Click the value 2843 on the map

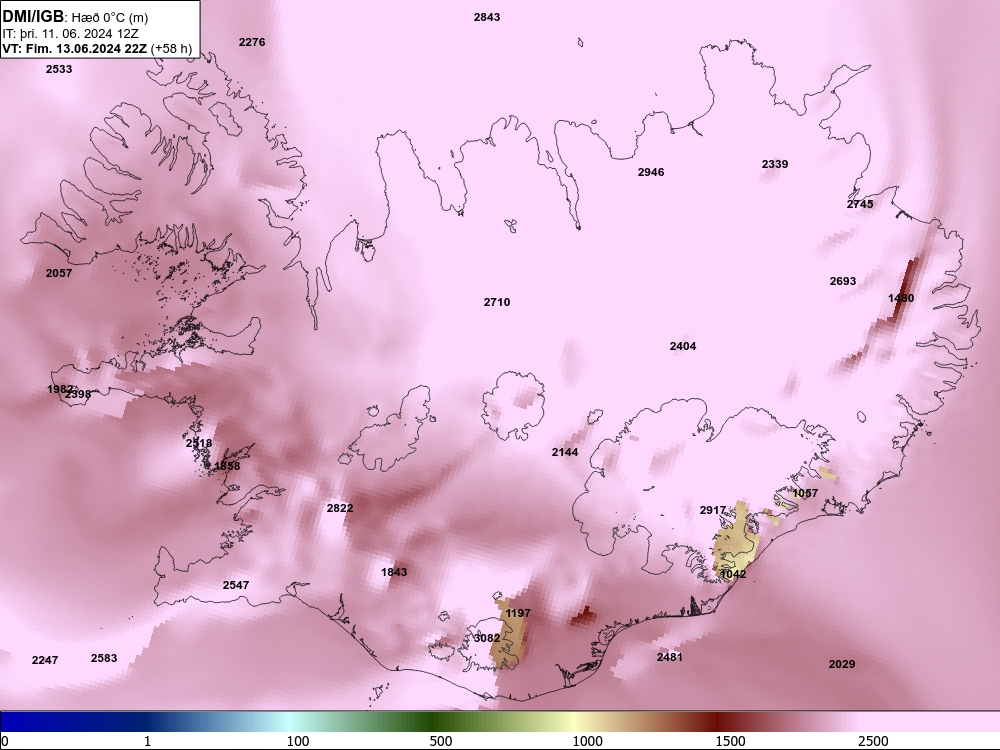pyautogui.click(x=487, y=17)
